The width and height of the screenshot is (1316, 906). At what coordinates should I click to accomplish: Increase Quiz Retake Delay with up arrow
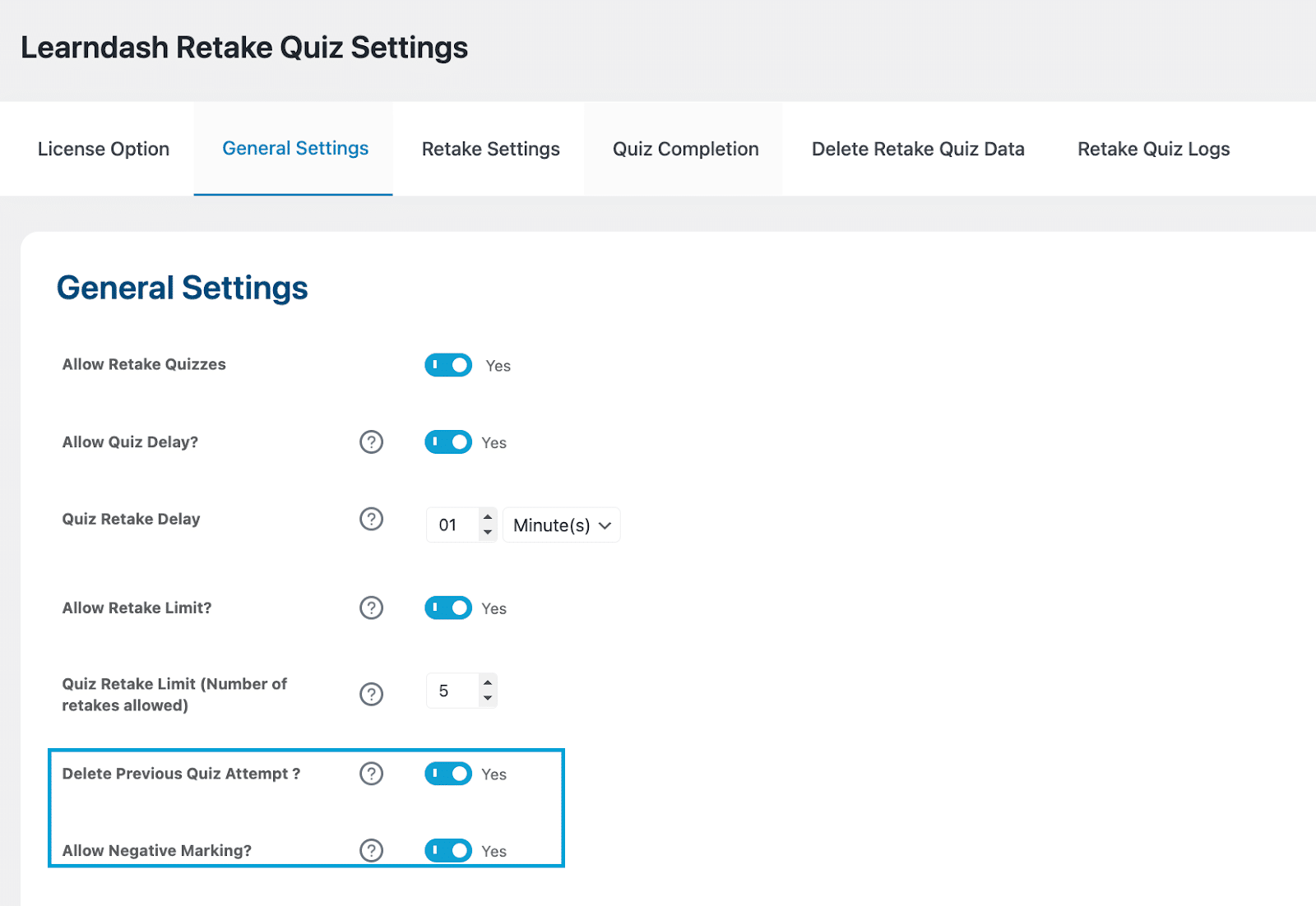(x=488, y=517)
